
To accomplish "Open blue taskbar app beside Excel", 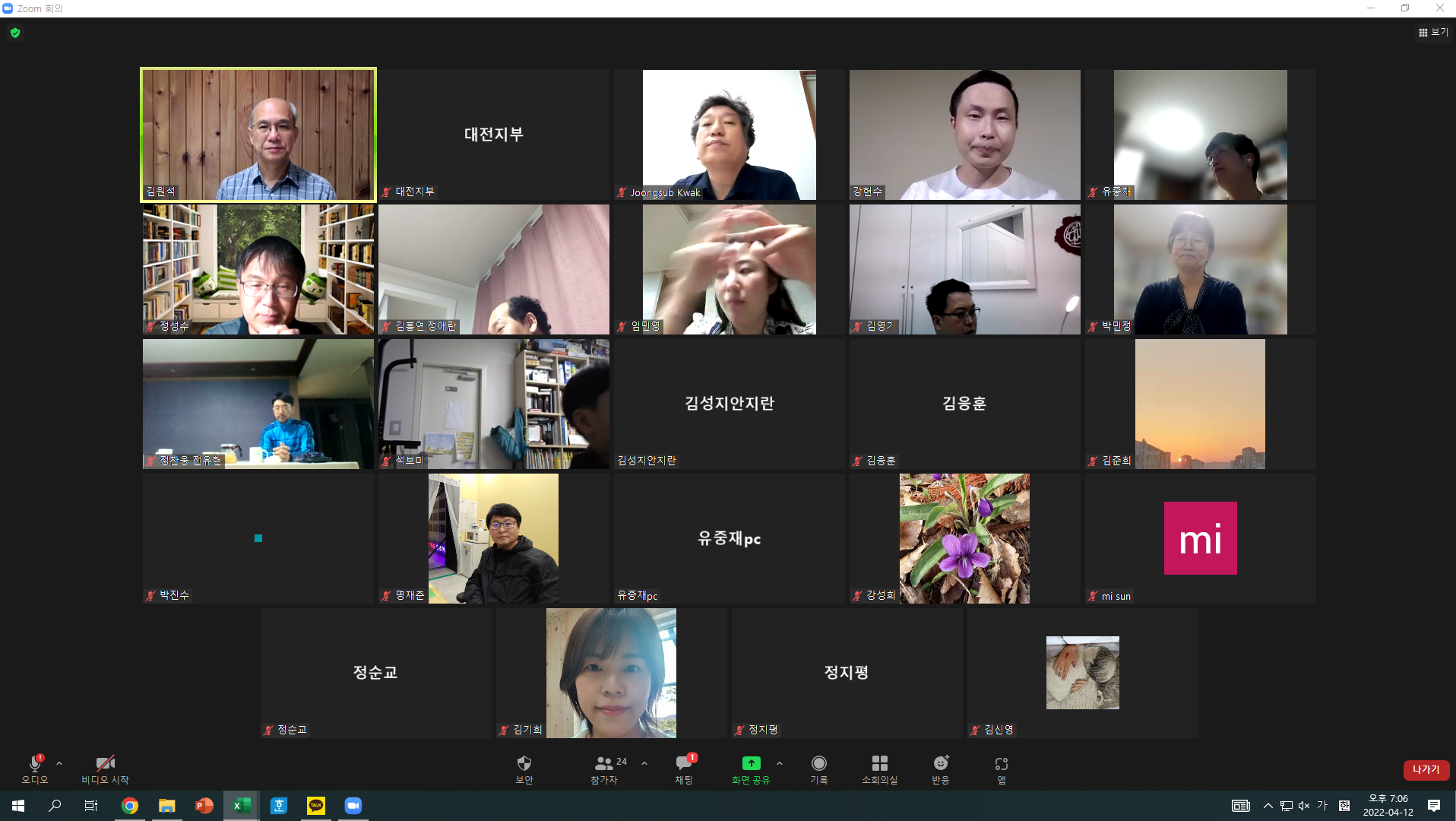I will coord(279,806).
